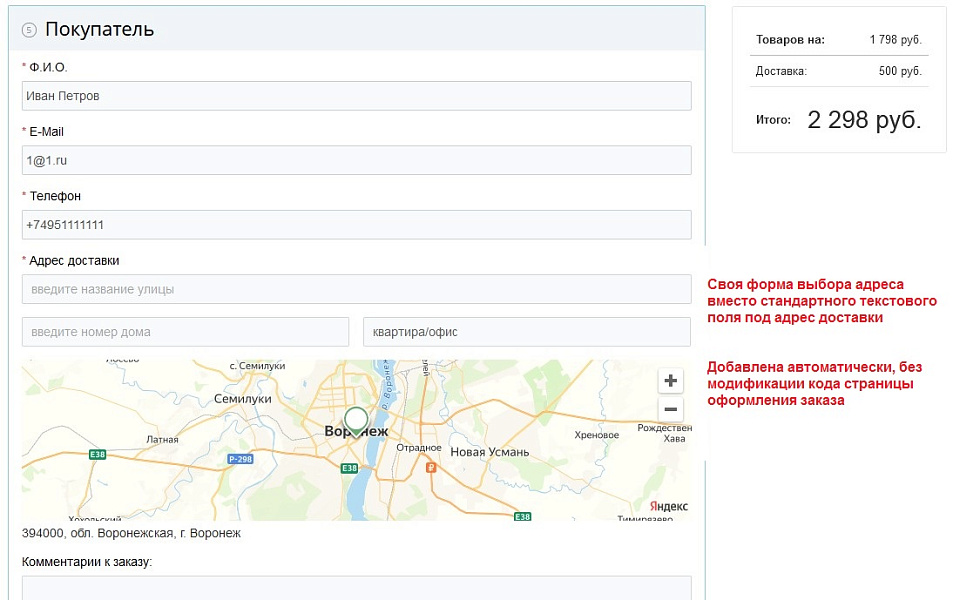Image resolution: width=953 pixels, height=600 pixels.
Task: Click the P-298 road shield on map
Action: pos(240,459)
